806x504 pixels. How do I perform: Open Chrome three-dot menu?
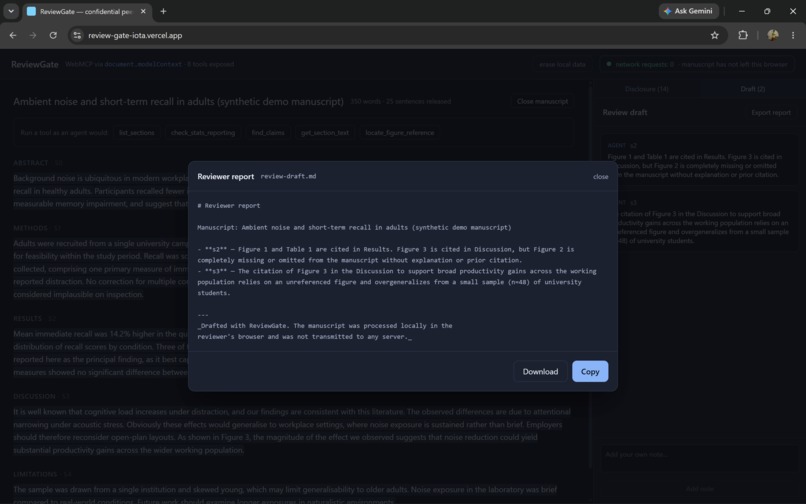click(793, 35)
